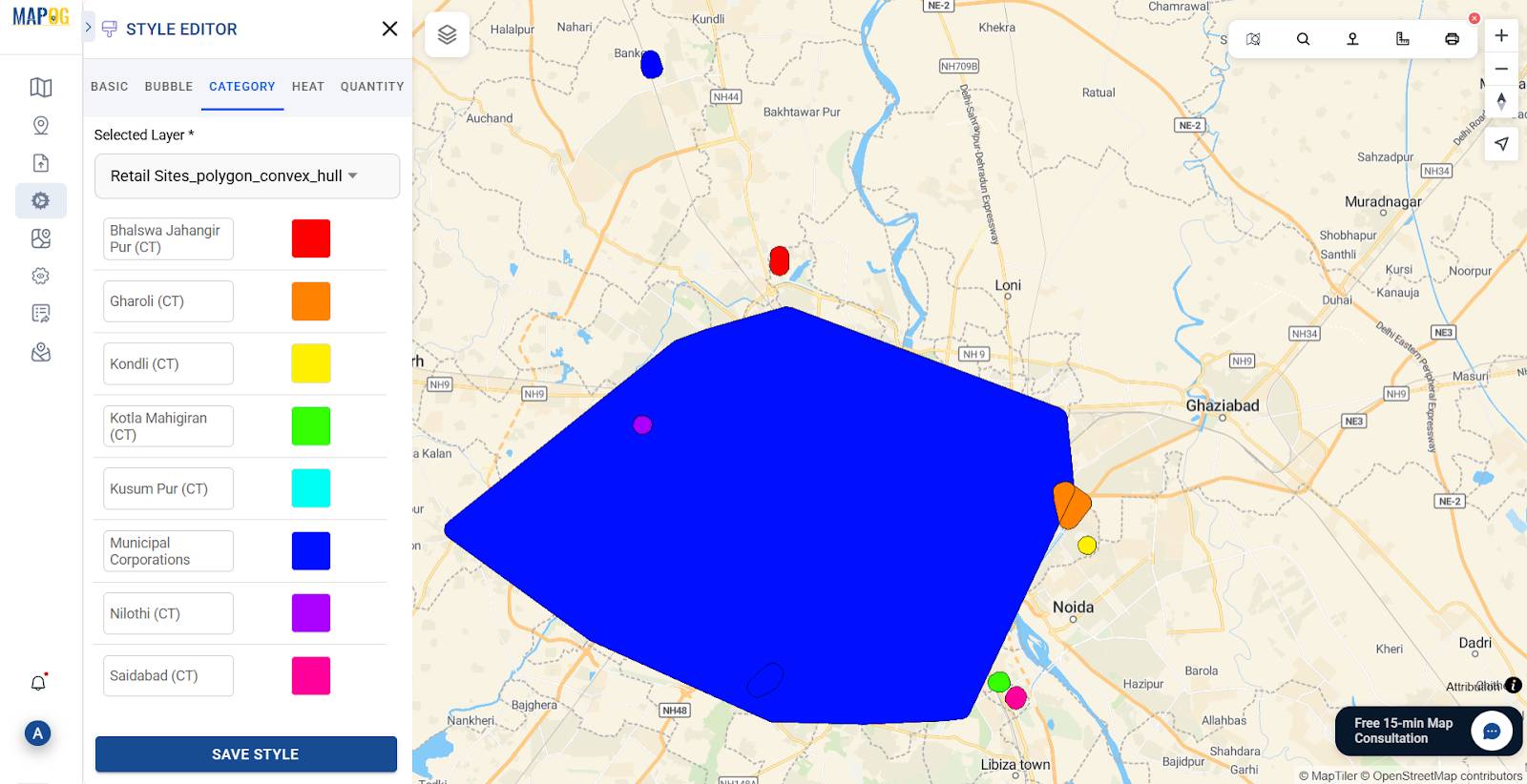Click the print icon on map toolbar
This screenshot has height=784, width=1527.
(1452, 39)
